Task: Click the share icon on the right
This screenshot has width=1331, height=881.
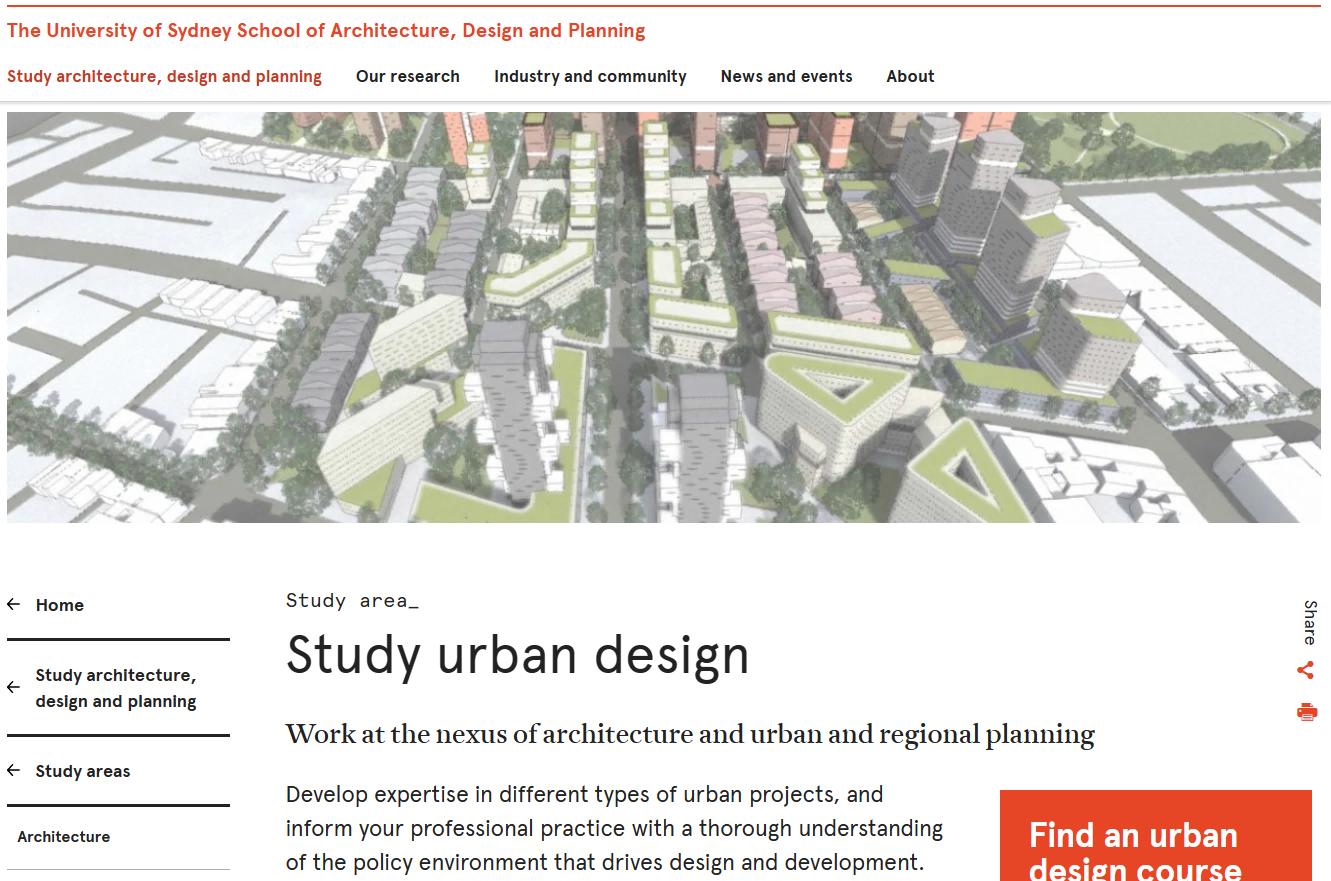Action: pyautogui.click(x=1306, y=670)
